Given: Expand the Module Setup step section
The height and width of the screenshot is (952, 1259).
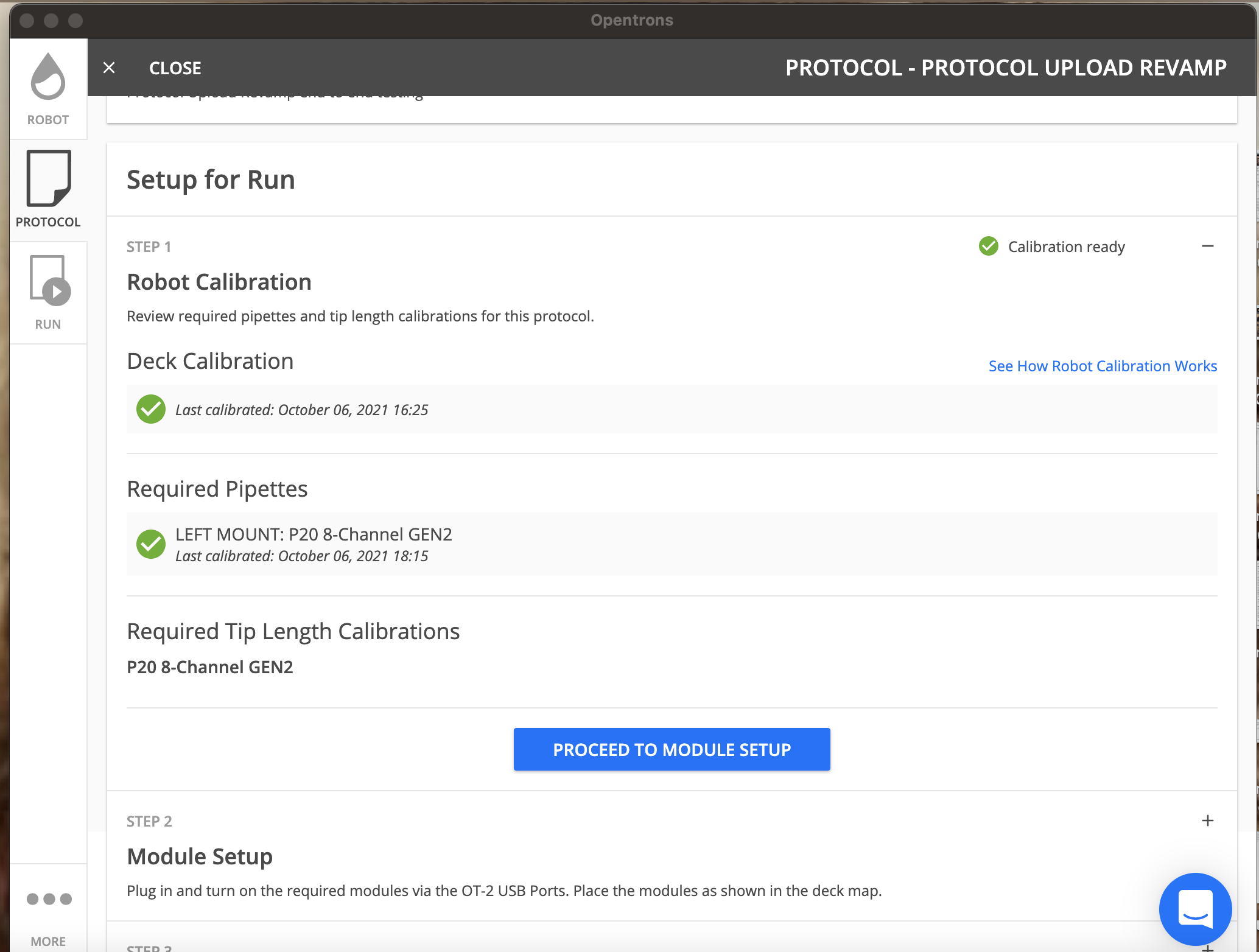Looking at the screenshot, I should [1208, 821].
